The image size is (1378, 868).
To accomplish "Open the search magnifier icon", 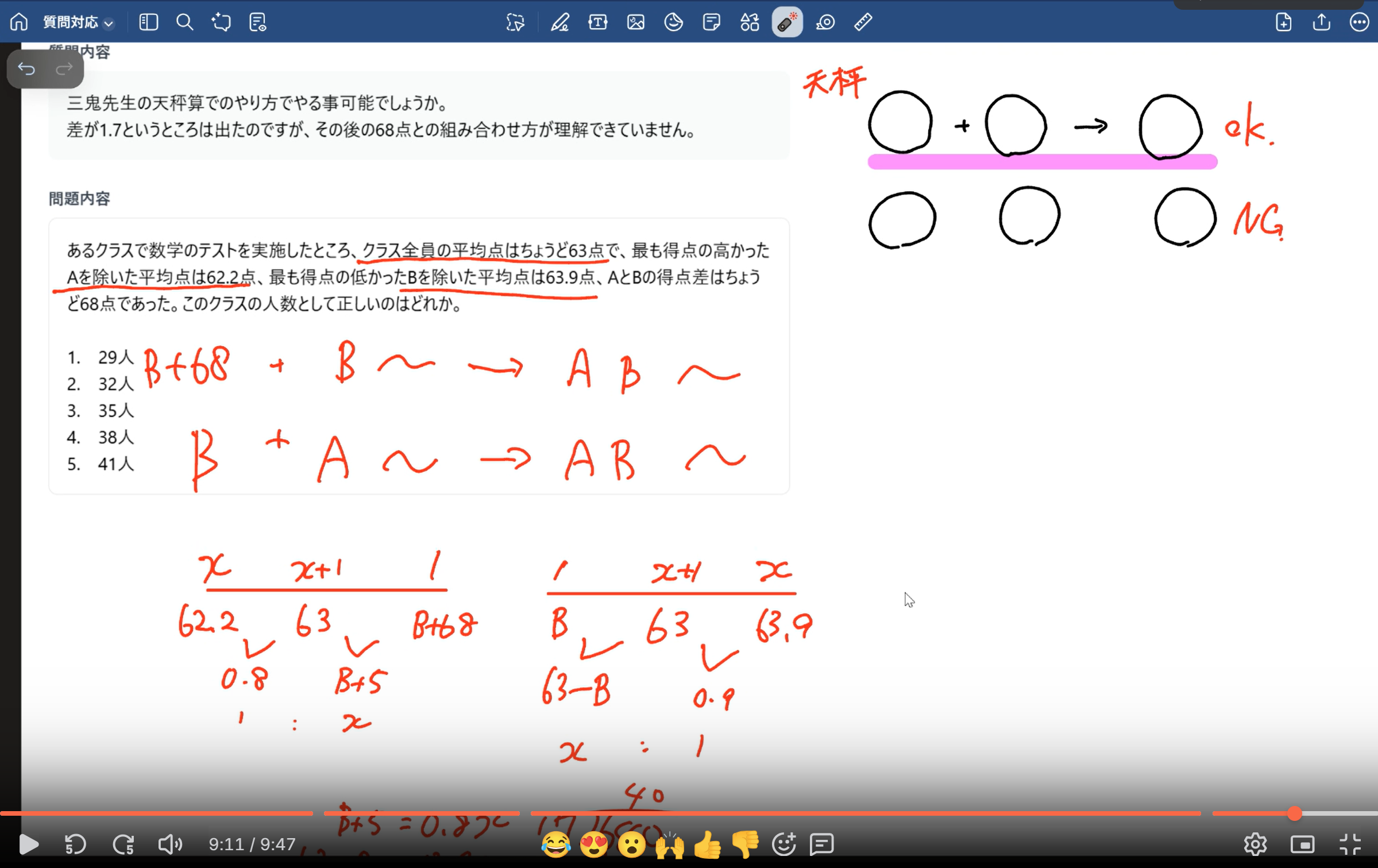I will (x=184, y=22).
